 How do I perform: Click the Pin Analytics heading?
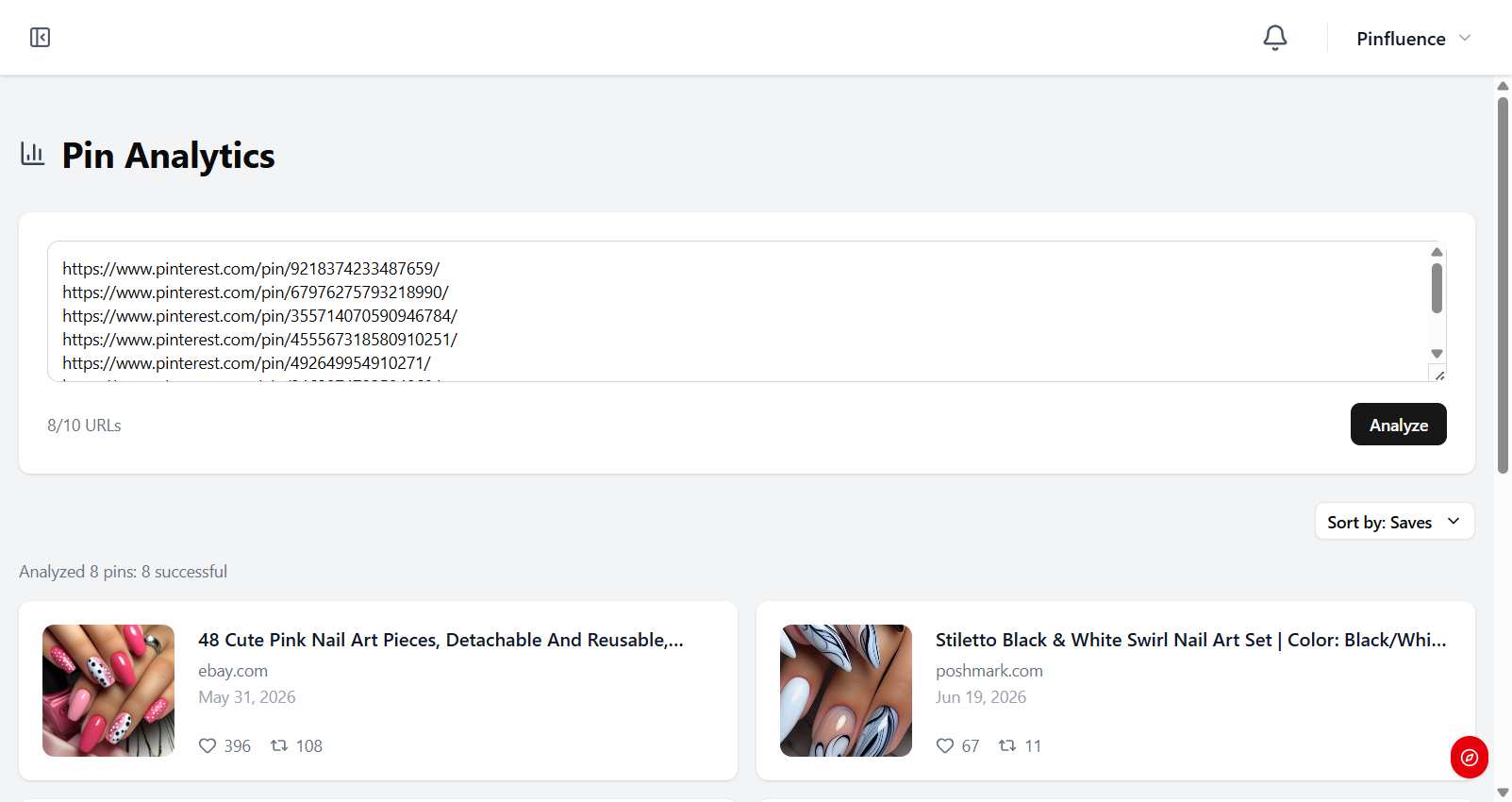[x=168, y=156]
